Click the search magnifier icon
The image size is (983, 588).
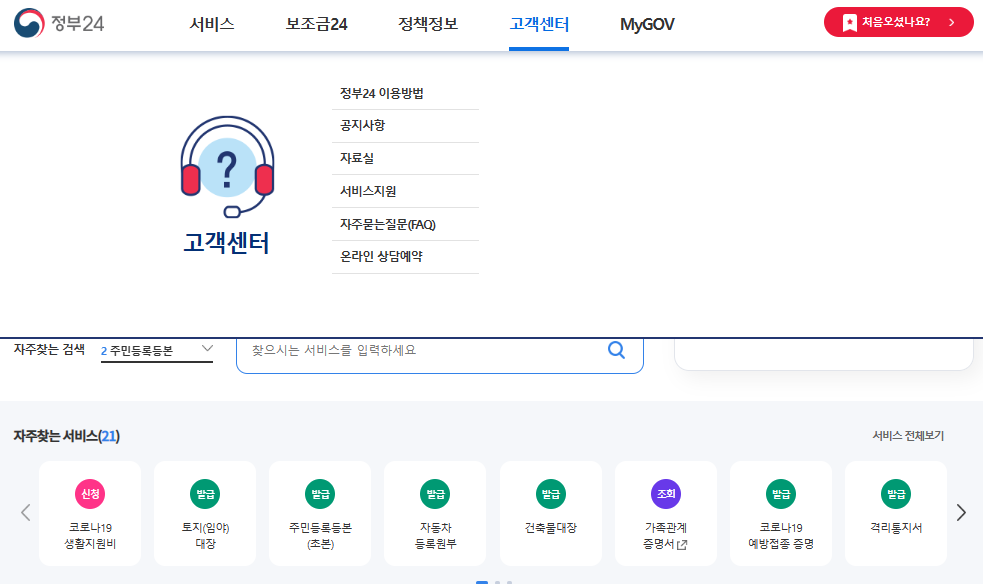pyautogui.click(x=617, y=350)
